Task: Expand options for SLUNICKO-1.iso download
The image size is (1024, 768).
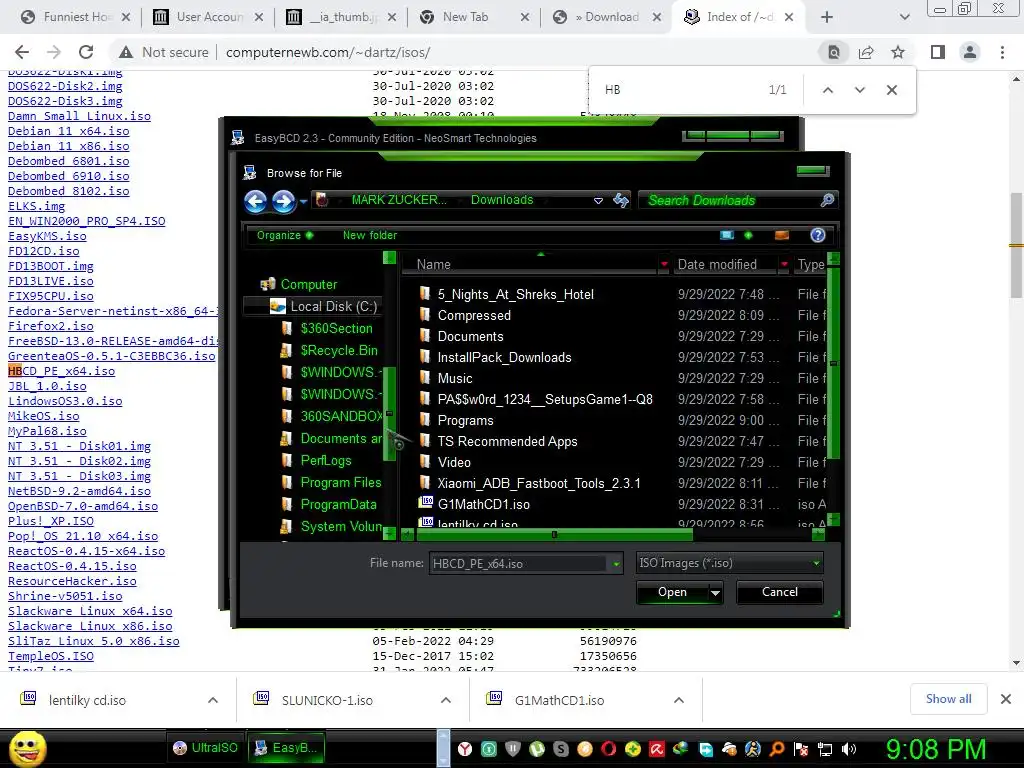Action: tap(446, 700)
